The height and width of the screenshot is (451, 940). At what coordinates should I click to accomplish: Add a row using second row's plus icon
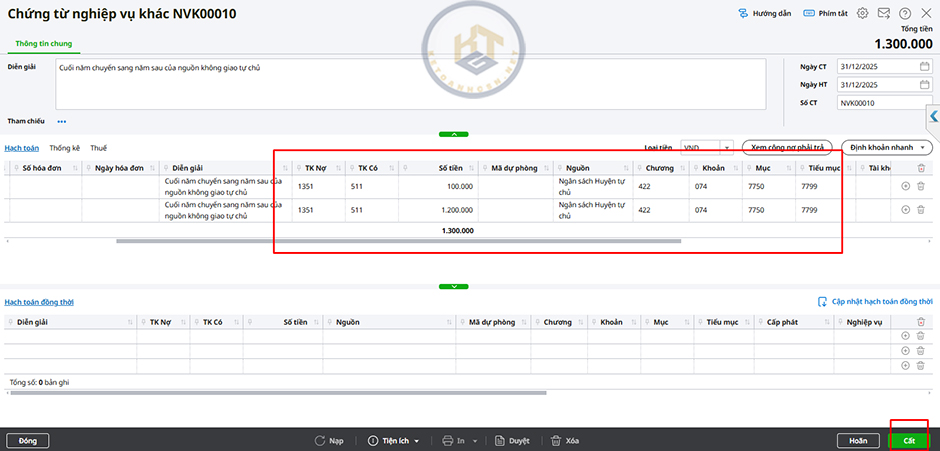[x=906, y=209]
